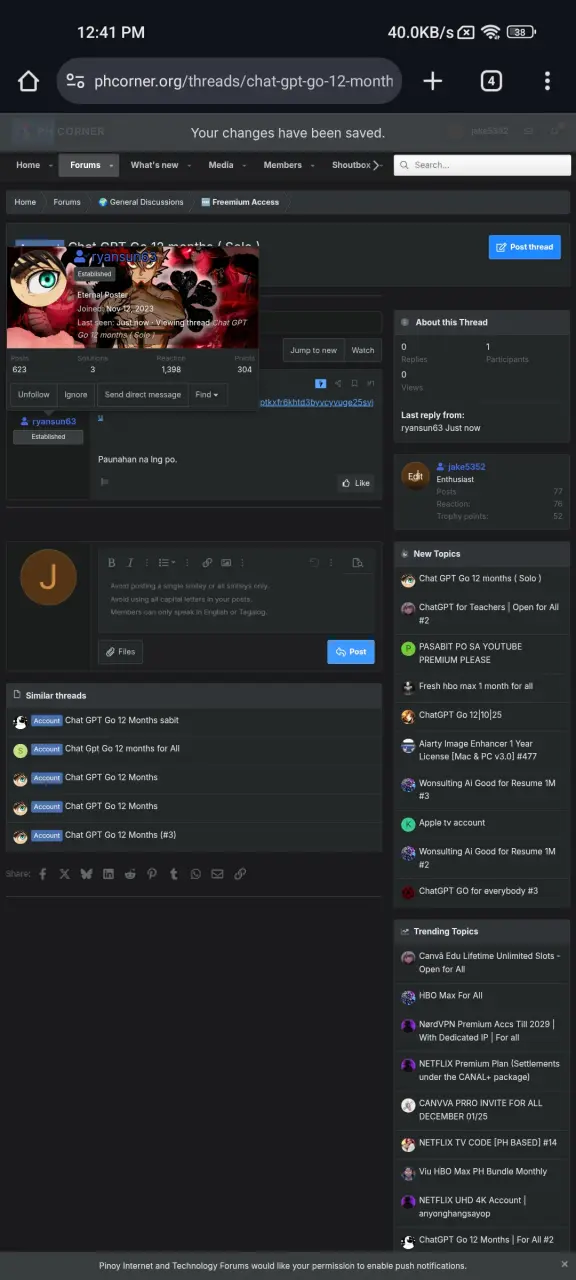Submit the reply with Post button
The image size is (576, 1280).
[351, 652]
